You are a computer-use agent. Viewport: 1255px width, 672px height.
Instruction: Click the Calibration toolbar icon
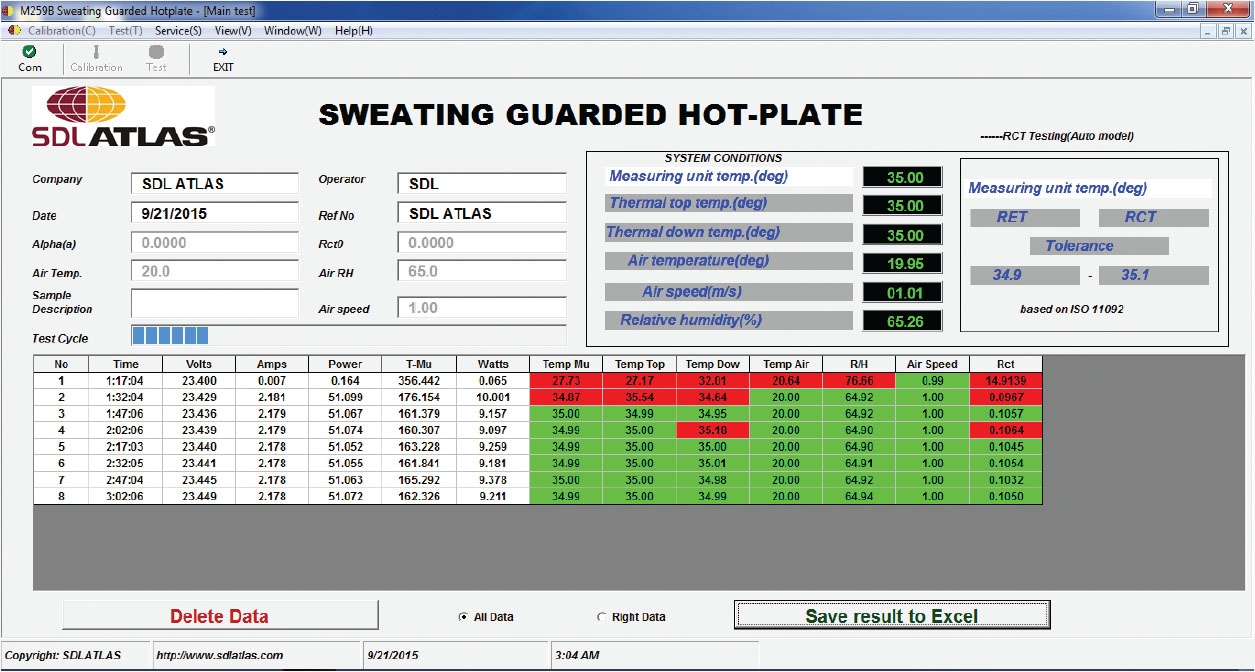(x=96, y=59)
